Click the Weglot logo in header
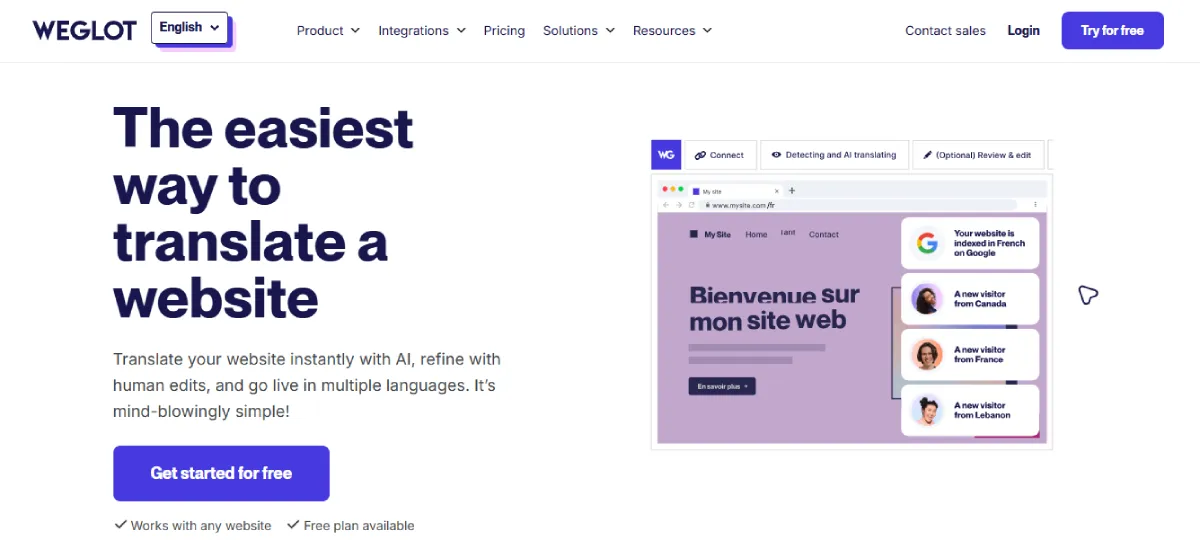The height and width of the screenshot is (540, 1200). pos(84,30)
